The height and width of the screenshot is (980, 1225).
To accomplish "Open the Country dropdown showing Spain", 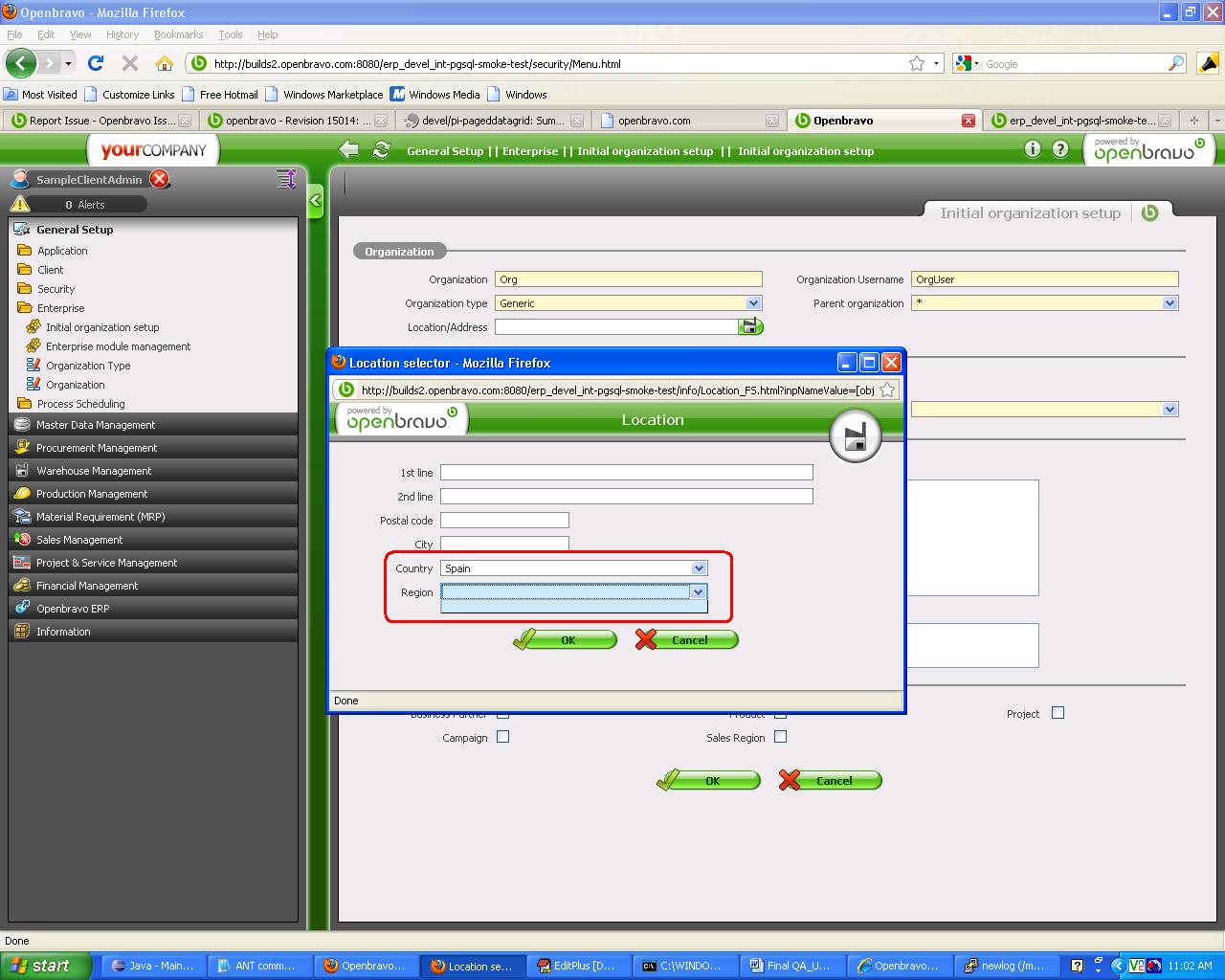I will point(699,568).
